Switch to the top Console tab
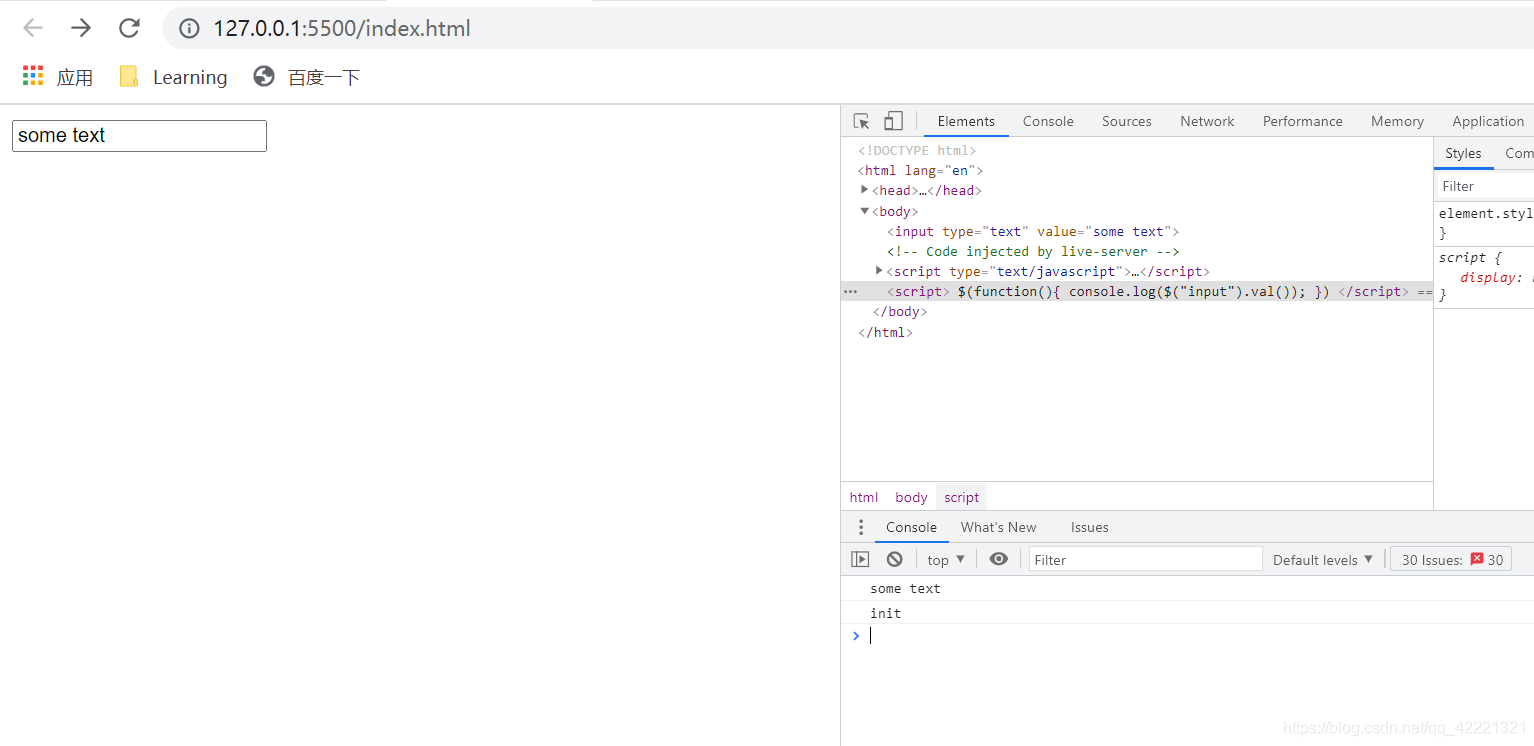The image size is (1534, 746). [x=1048, y=121]
